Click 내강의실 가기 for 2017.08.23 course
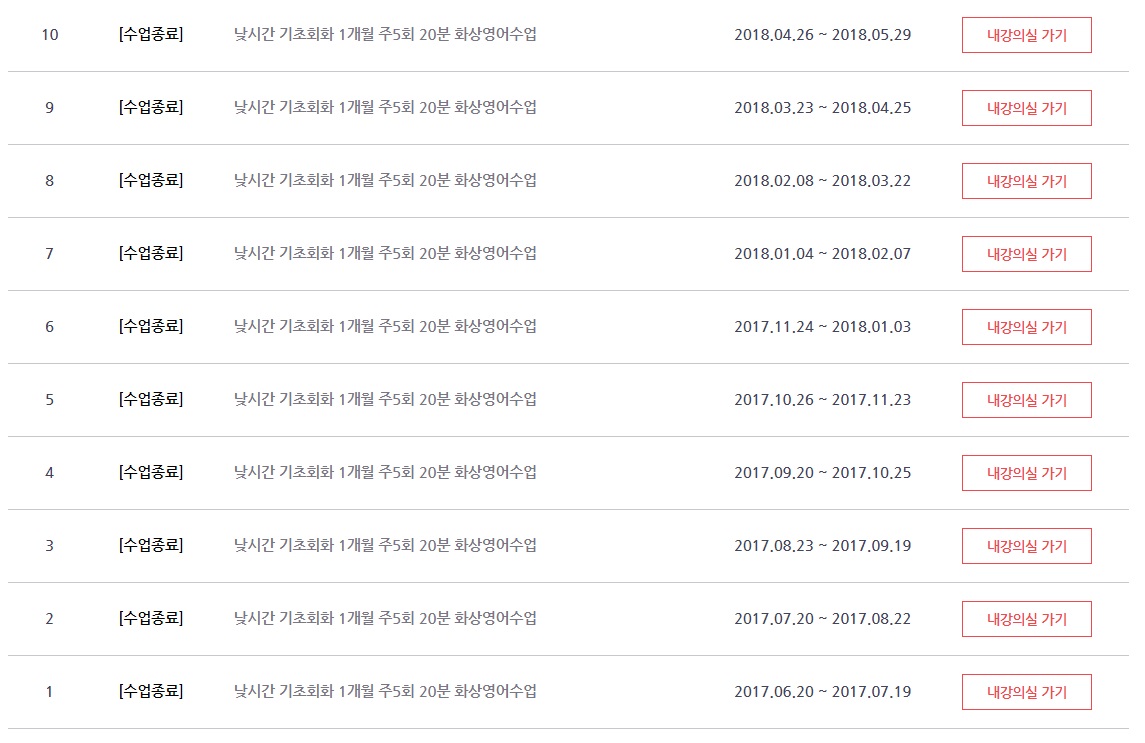1145x743 pixels. click(x=1026, y=546)
